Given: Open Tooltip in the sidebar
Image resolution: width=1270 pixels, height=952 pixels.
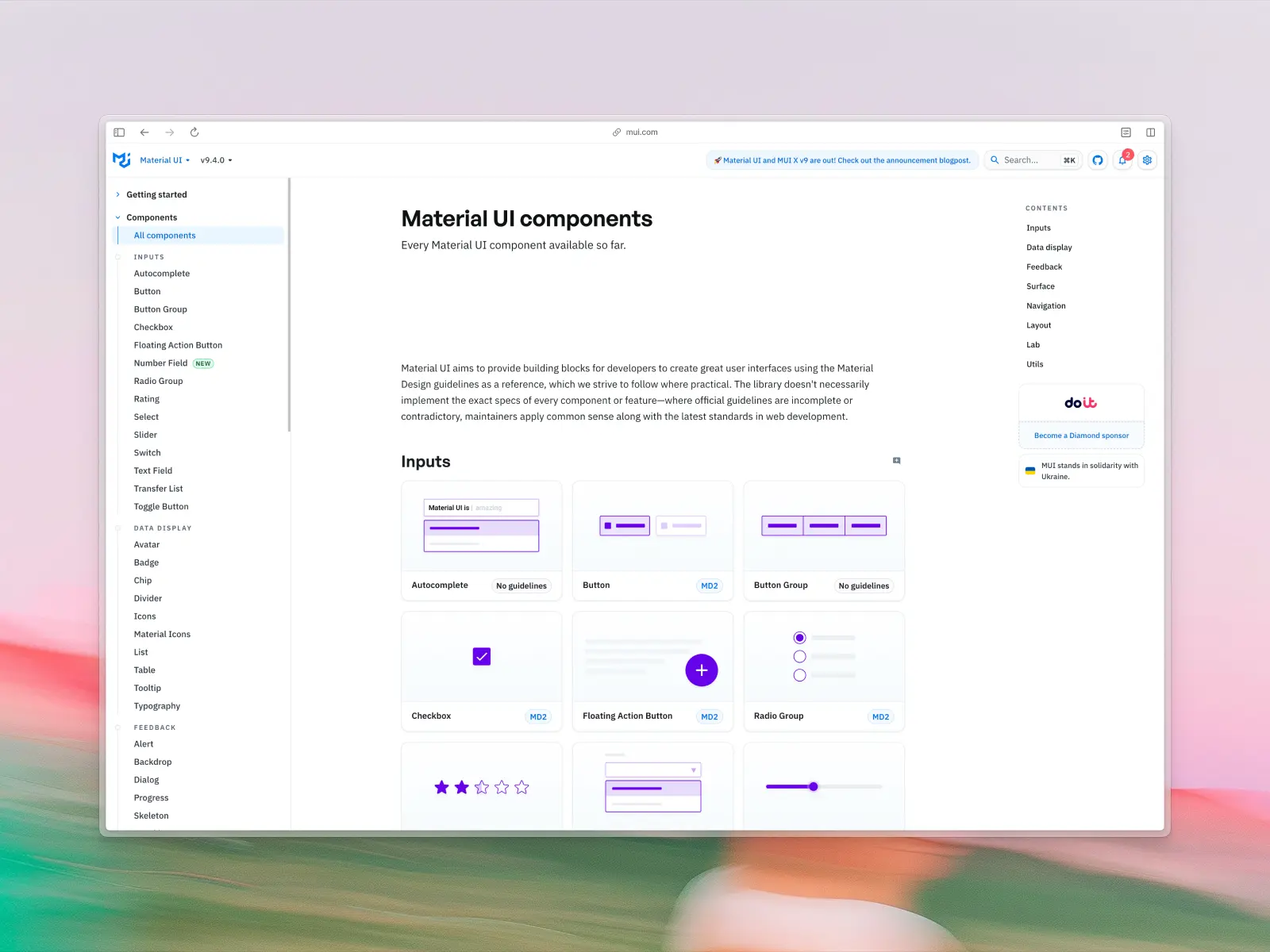Looking at the screenshot, I should tap(147, 689).
